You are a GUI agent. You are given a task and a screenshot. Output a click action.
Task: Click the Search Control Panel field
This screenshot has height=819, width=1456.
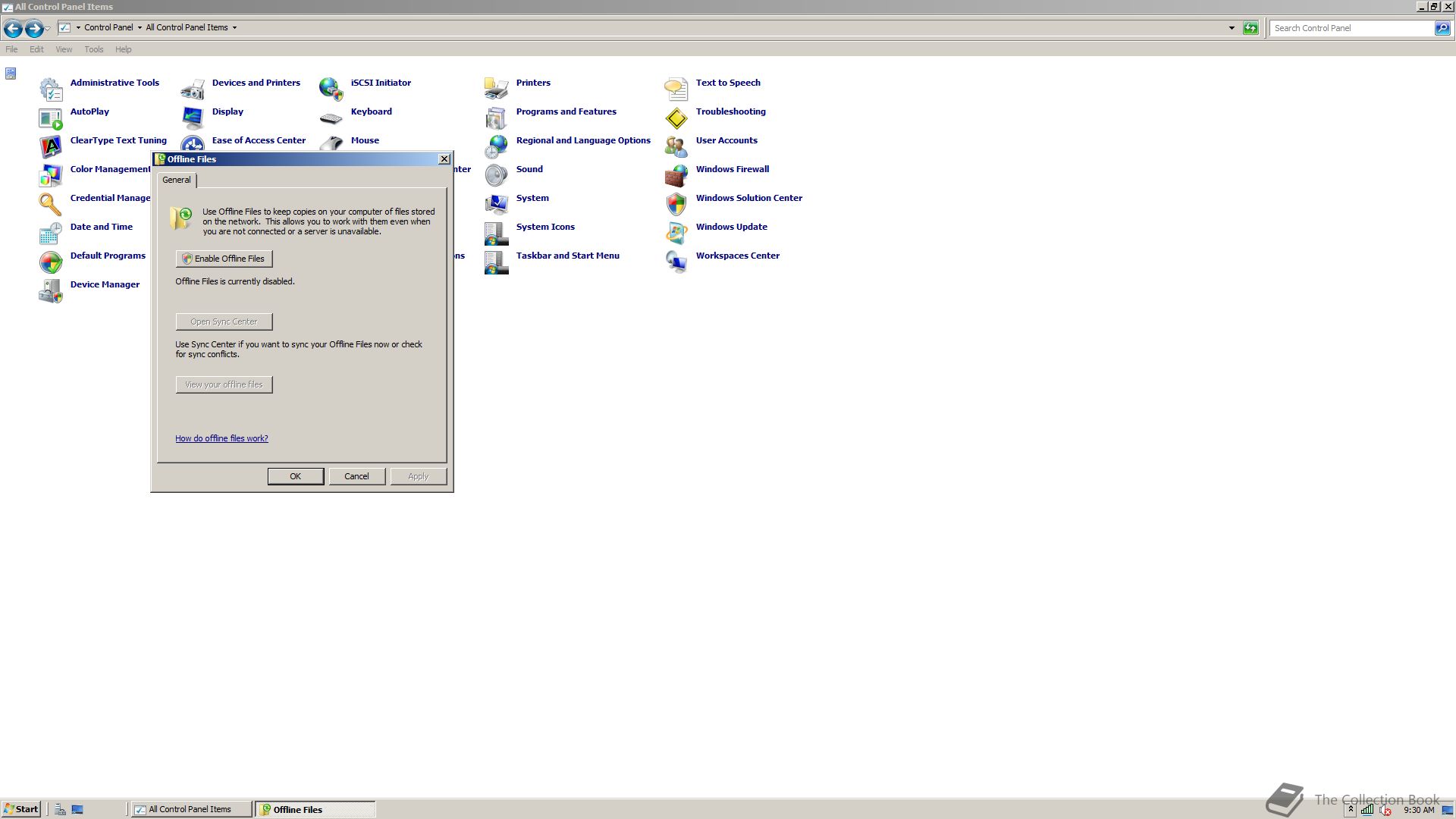point(1351,28)
